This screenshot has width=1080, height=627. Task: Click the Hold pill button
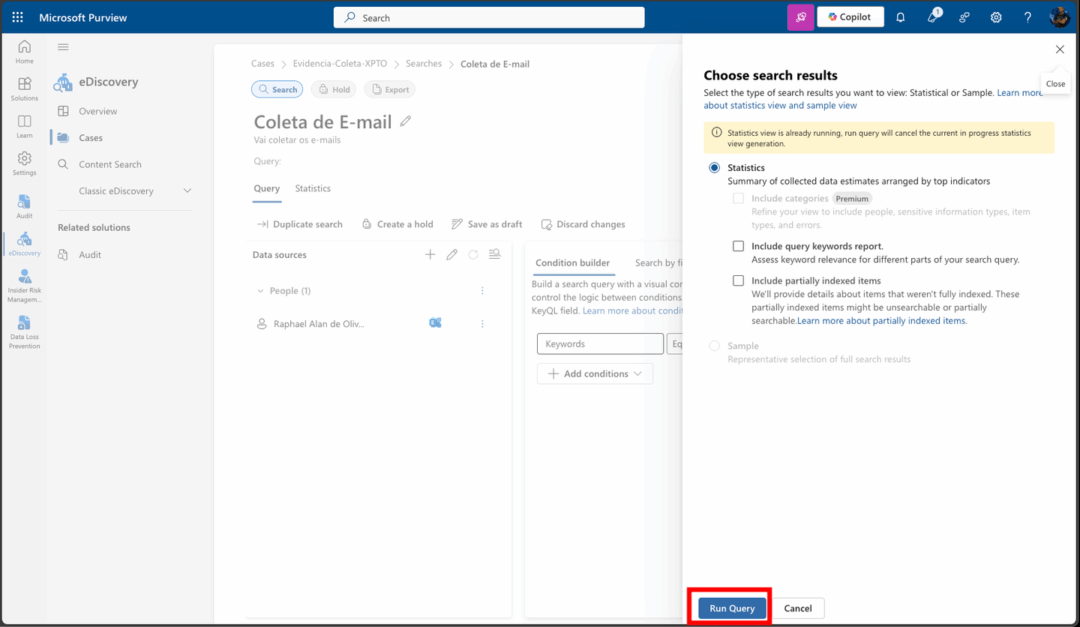(334, 90)
